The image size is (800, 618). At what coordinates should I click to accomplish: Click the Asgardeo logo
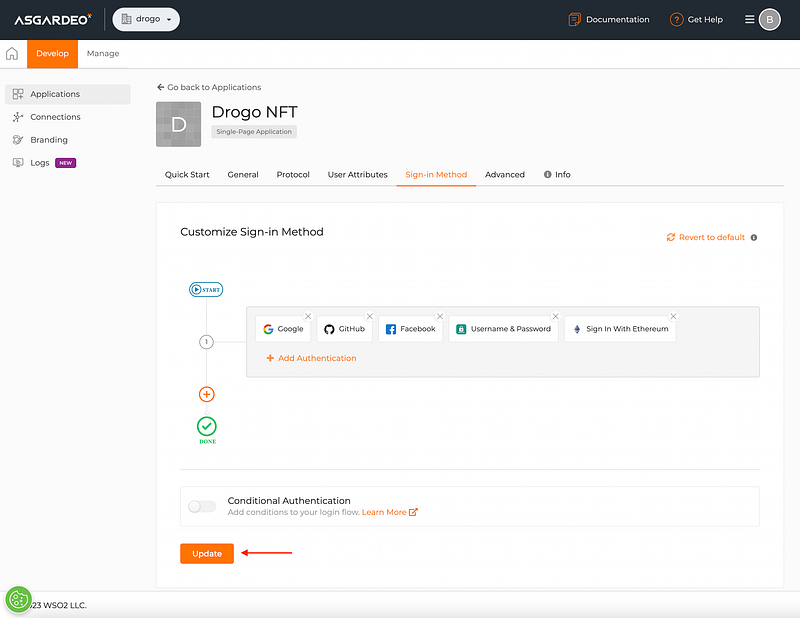53,20
